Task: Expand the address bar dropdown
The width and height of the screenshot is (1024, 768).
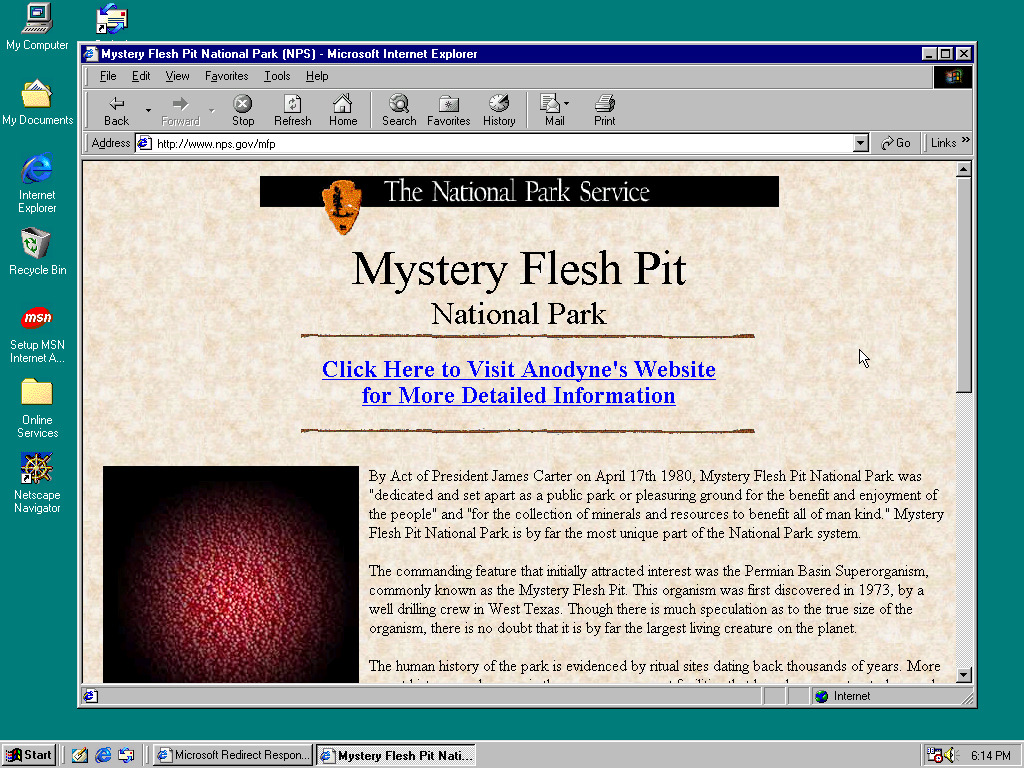Action: coord(861,143)
